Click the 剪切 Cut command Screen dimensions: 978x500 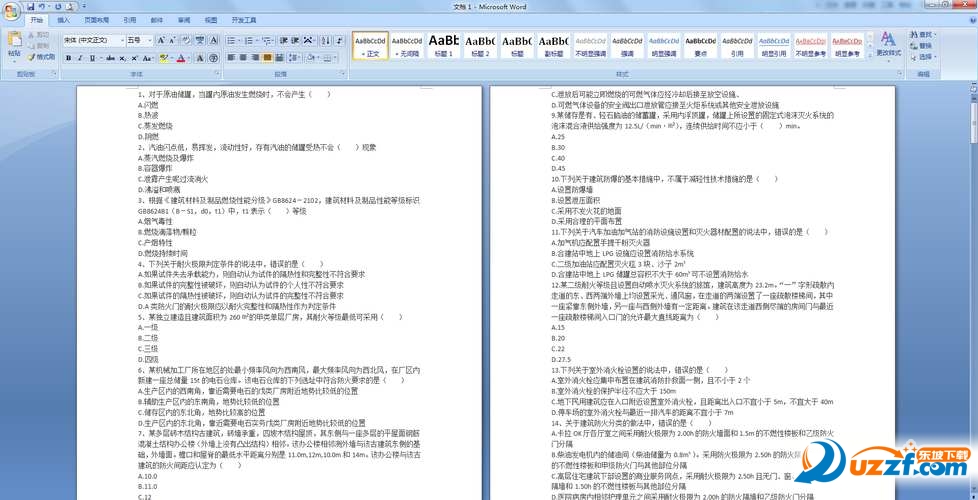click(x=39, y=35)
